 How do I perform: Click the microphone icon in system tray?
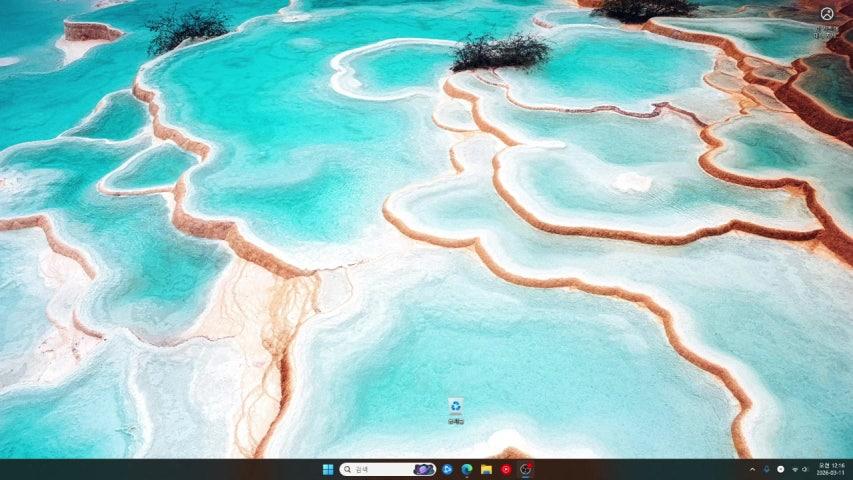(x=767, y=469)
